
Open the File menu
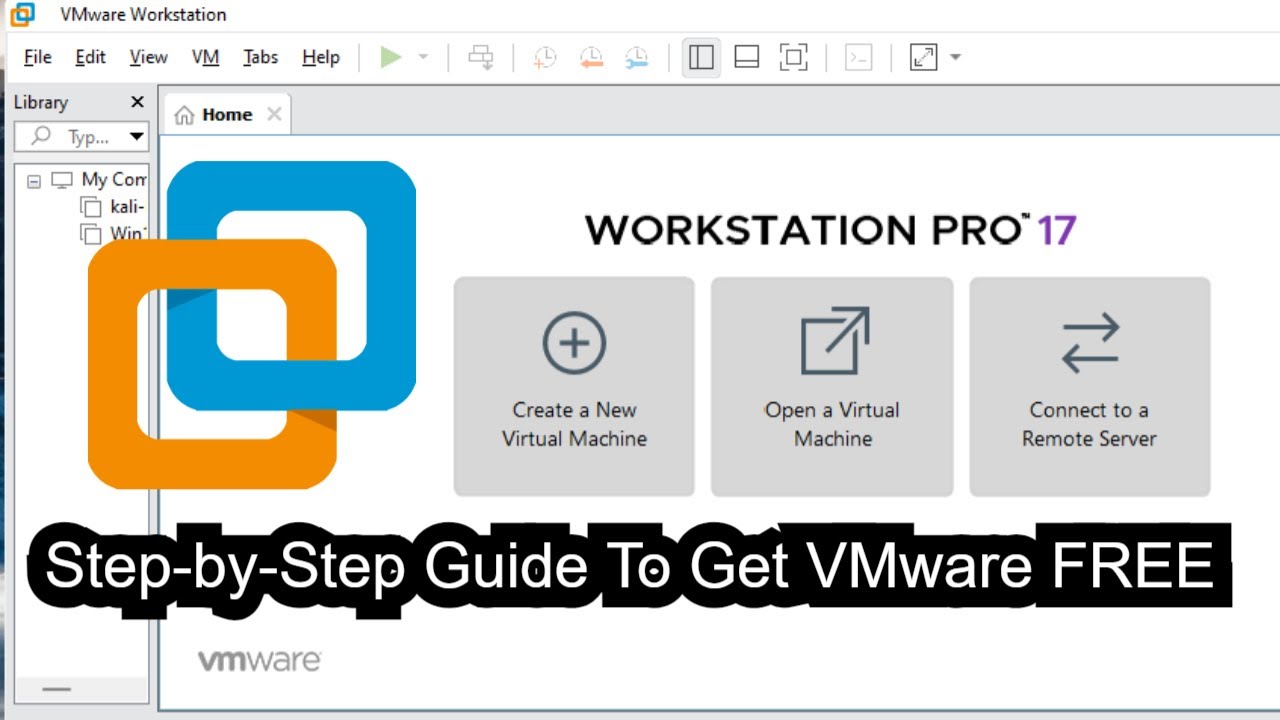[x=37, y=57]
